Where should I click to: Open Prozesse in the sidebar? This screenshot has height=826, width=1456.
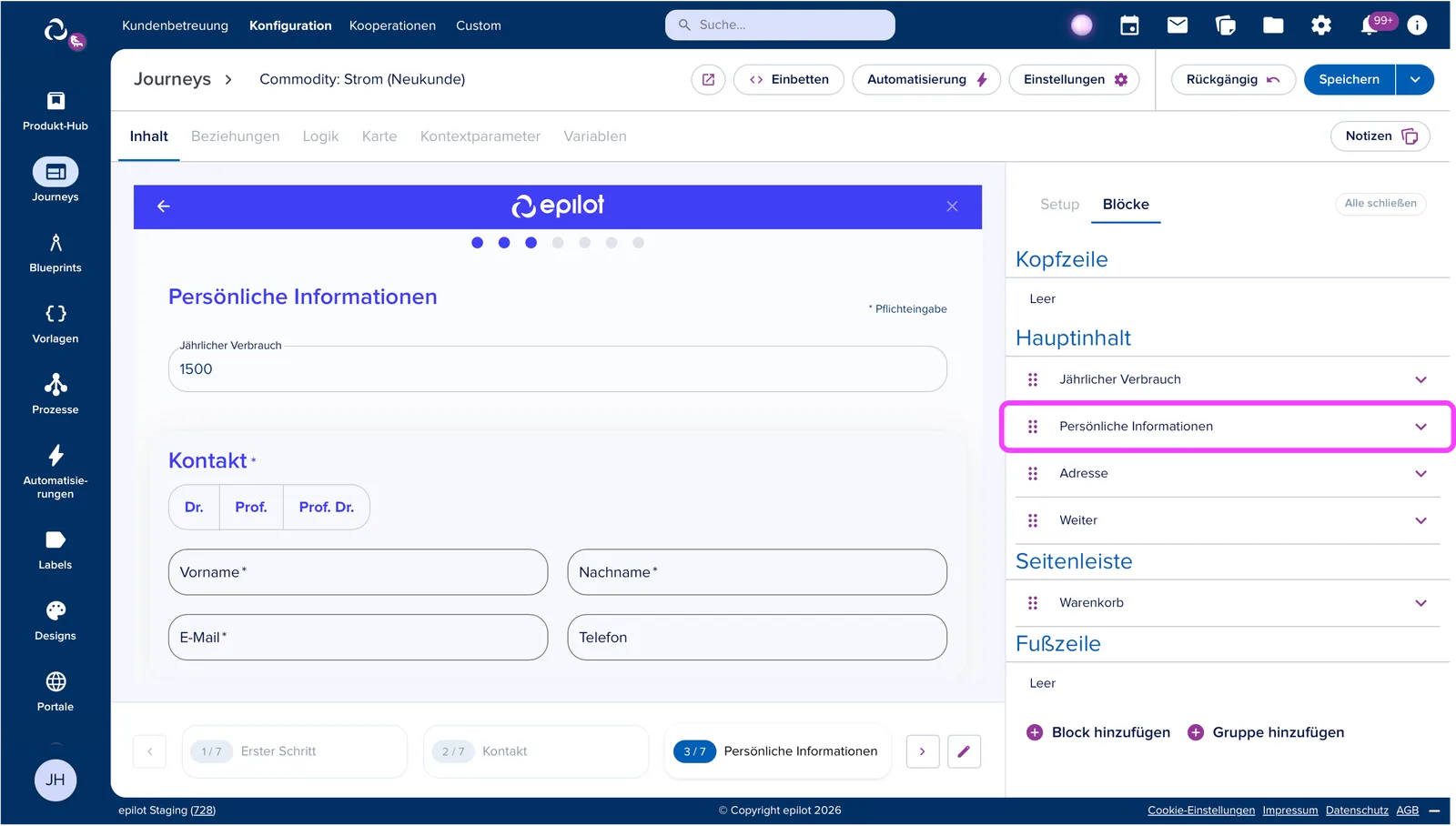coord(56,395)
